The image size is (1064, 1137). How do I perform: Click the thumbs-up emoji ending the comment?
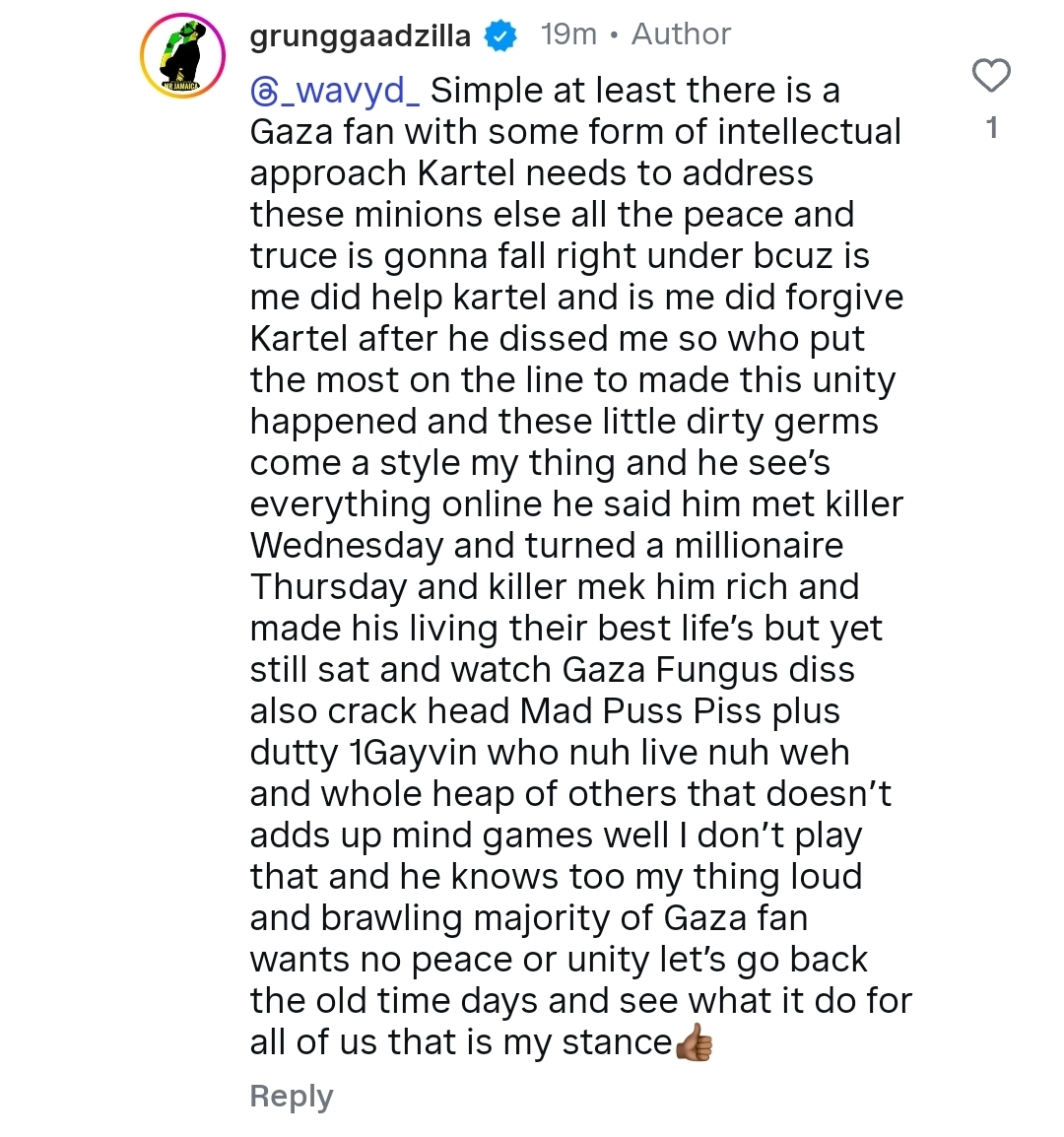click(694, 1042)
